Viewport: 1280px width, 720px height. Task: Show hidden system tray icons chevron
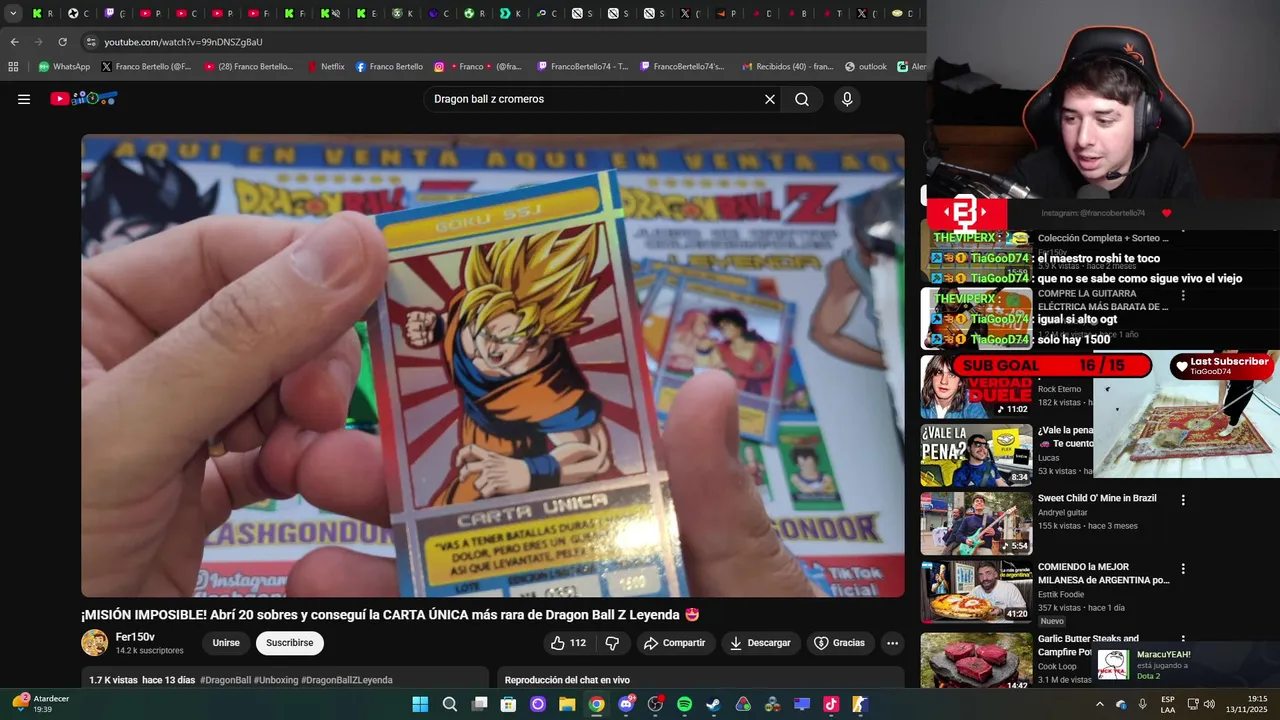point(1100,704)
